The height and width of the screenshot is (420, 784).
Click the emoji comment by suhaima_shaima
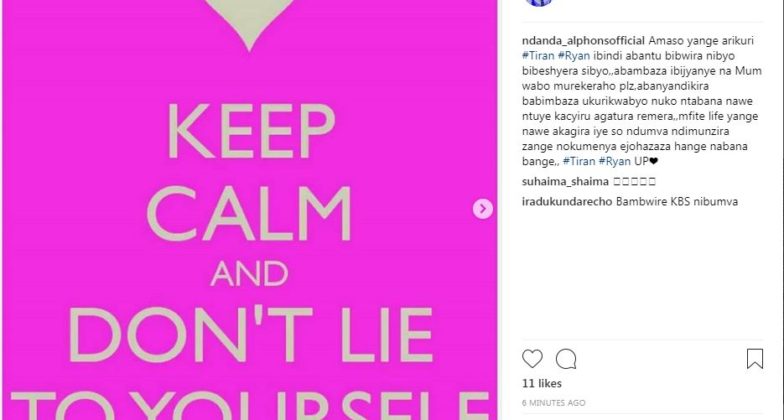point(634,182)
